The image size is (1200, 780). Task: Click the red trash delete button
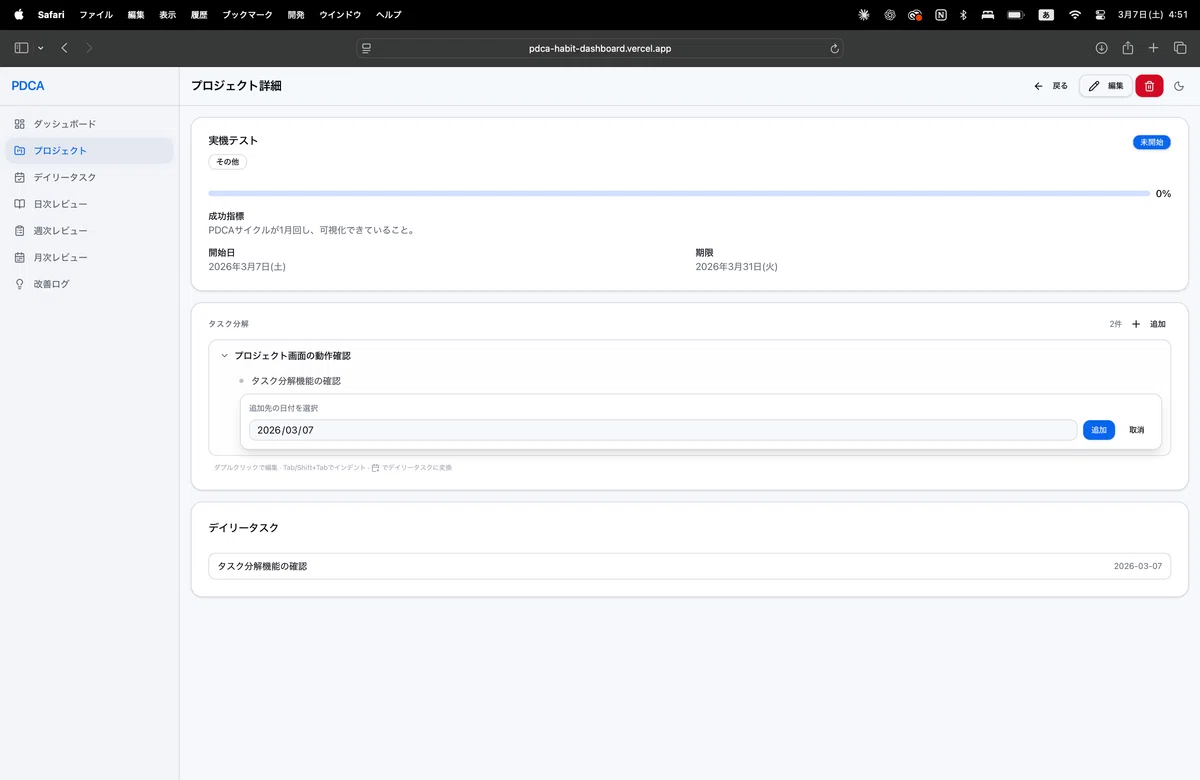(x=1149, y=86)
